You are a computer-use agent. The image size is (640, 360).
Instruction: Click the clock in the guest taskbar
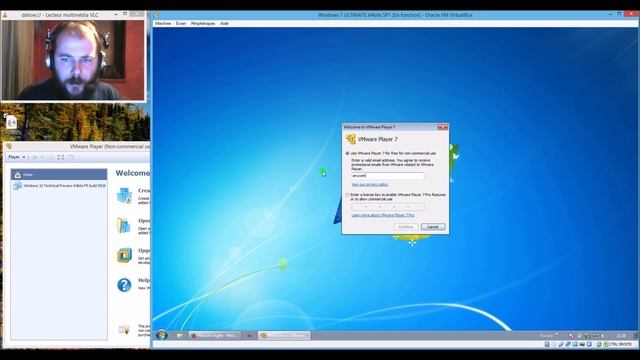621,336
